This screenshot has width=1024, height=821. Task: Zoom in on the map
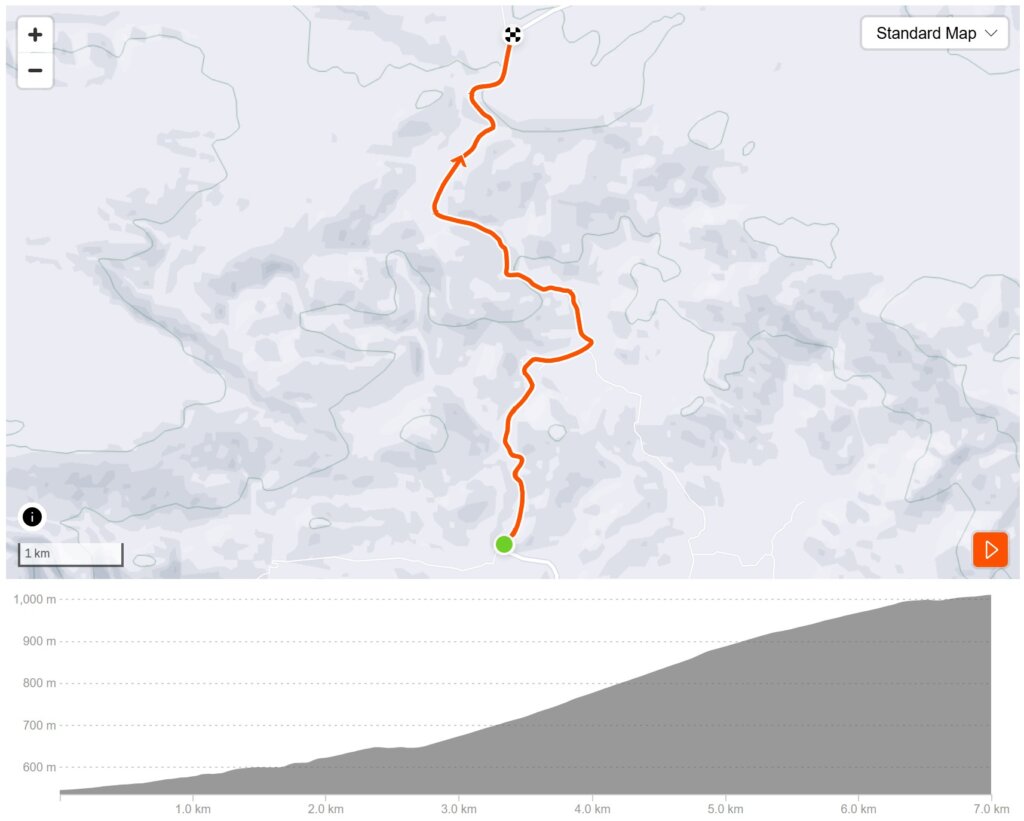[35, 34]
